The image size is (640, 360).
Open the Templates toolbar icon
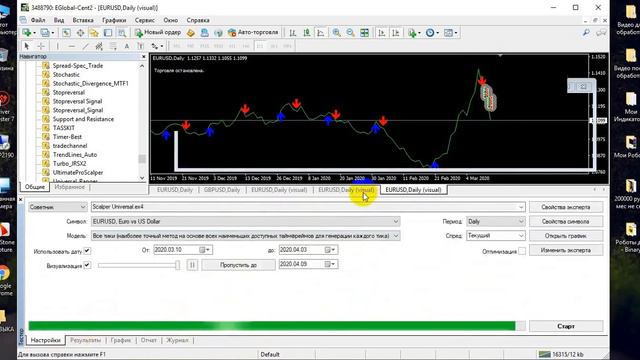[450, 33]
